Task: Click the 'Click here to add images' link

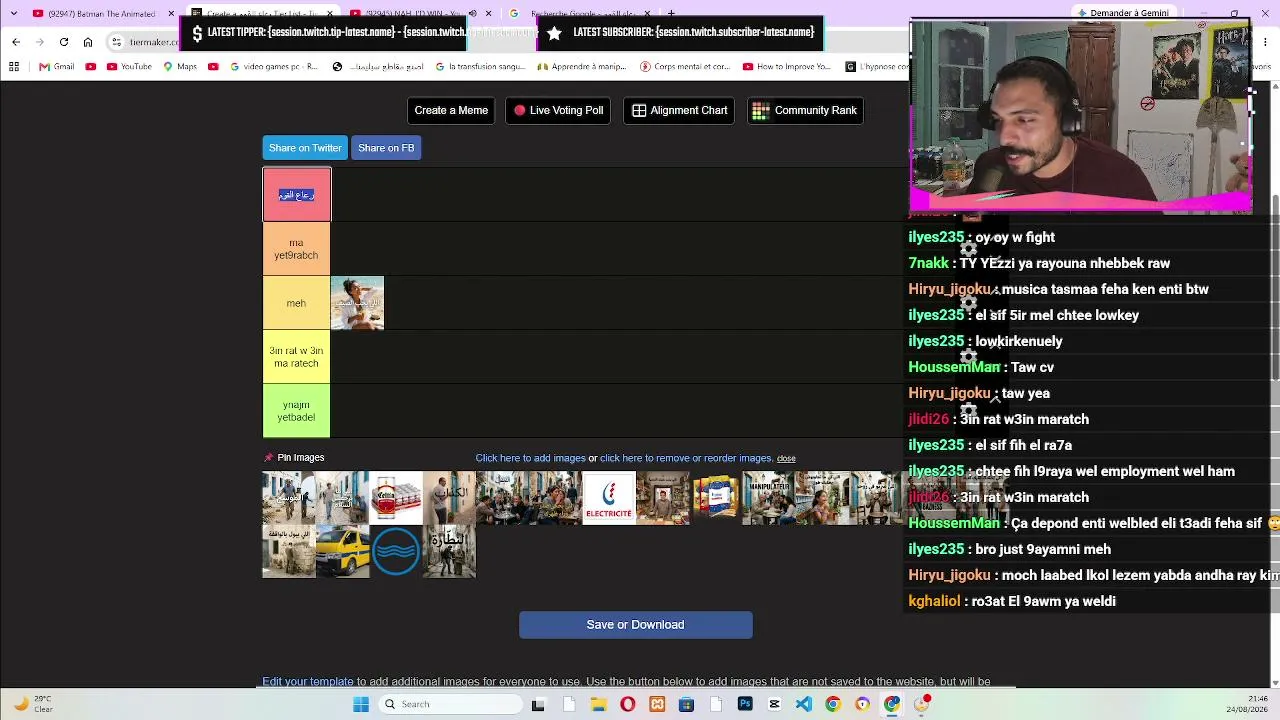Action: 530,458
